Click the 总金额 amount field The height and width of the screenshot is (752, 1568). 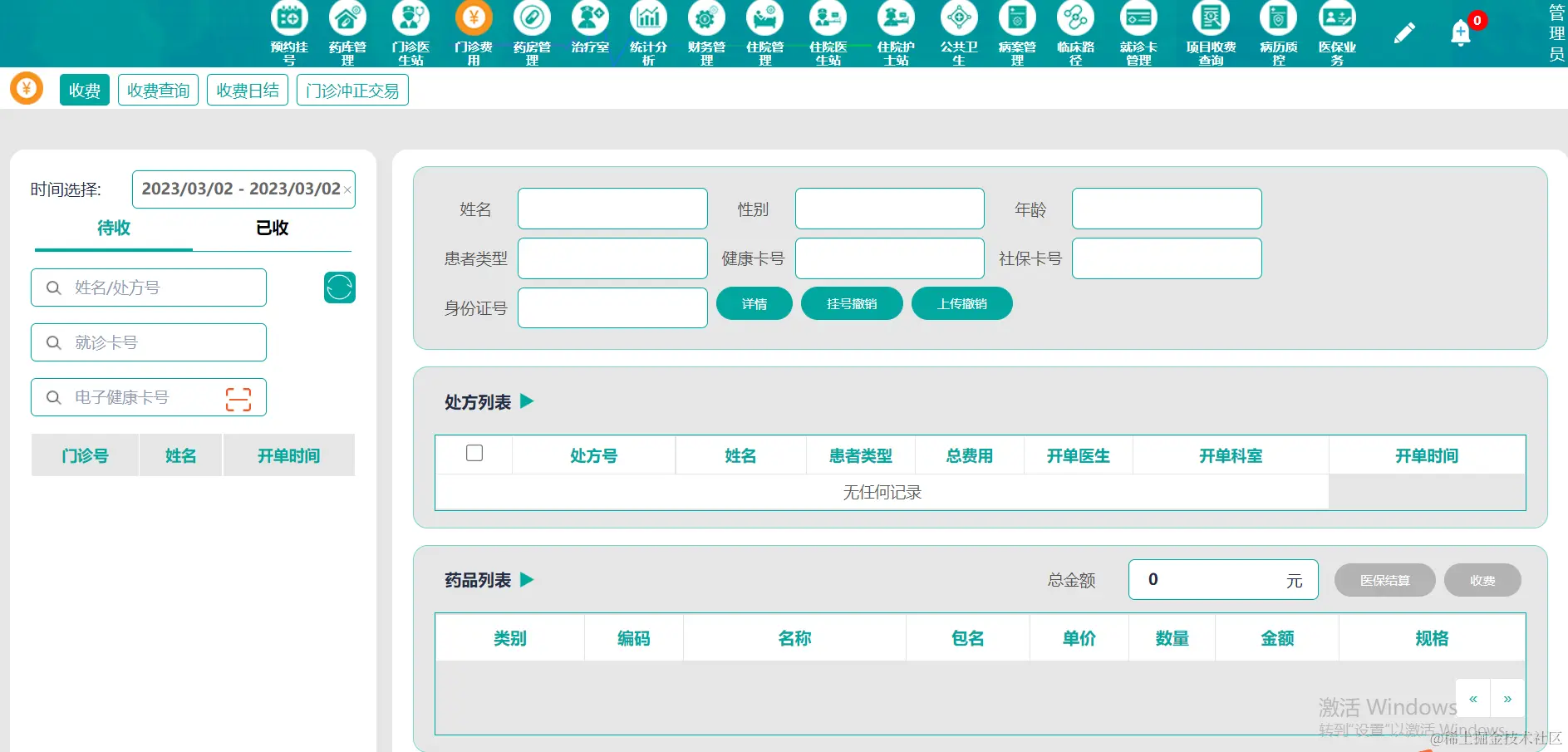point(1223,579)
